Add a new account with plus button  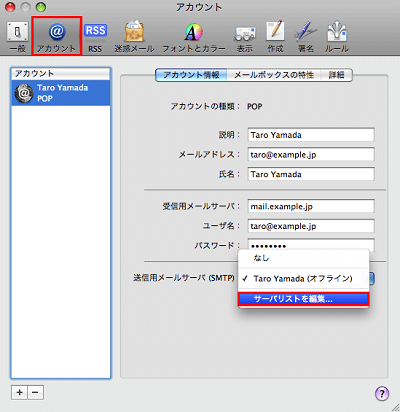pyautogui.click(x=19, y=392)
